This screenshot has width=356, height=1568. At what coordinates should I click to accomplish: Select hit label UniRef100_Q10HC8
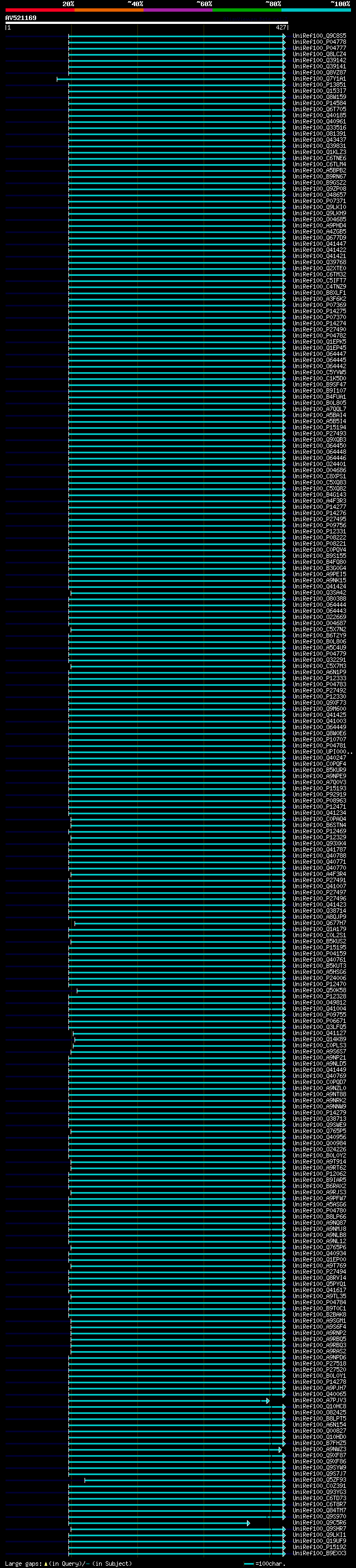[319, 1406]
